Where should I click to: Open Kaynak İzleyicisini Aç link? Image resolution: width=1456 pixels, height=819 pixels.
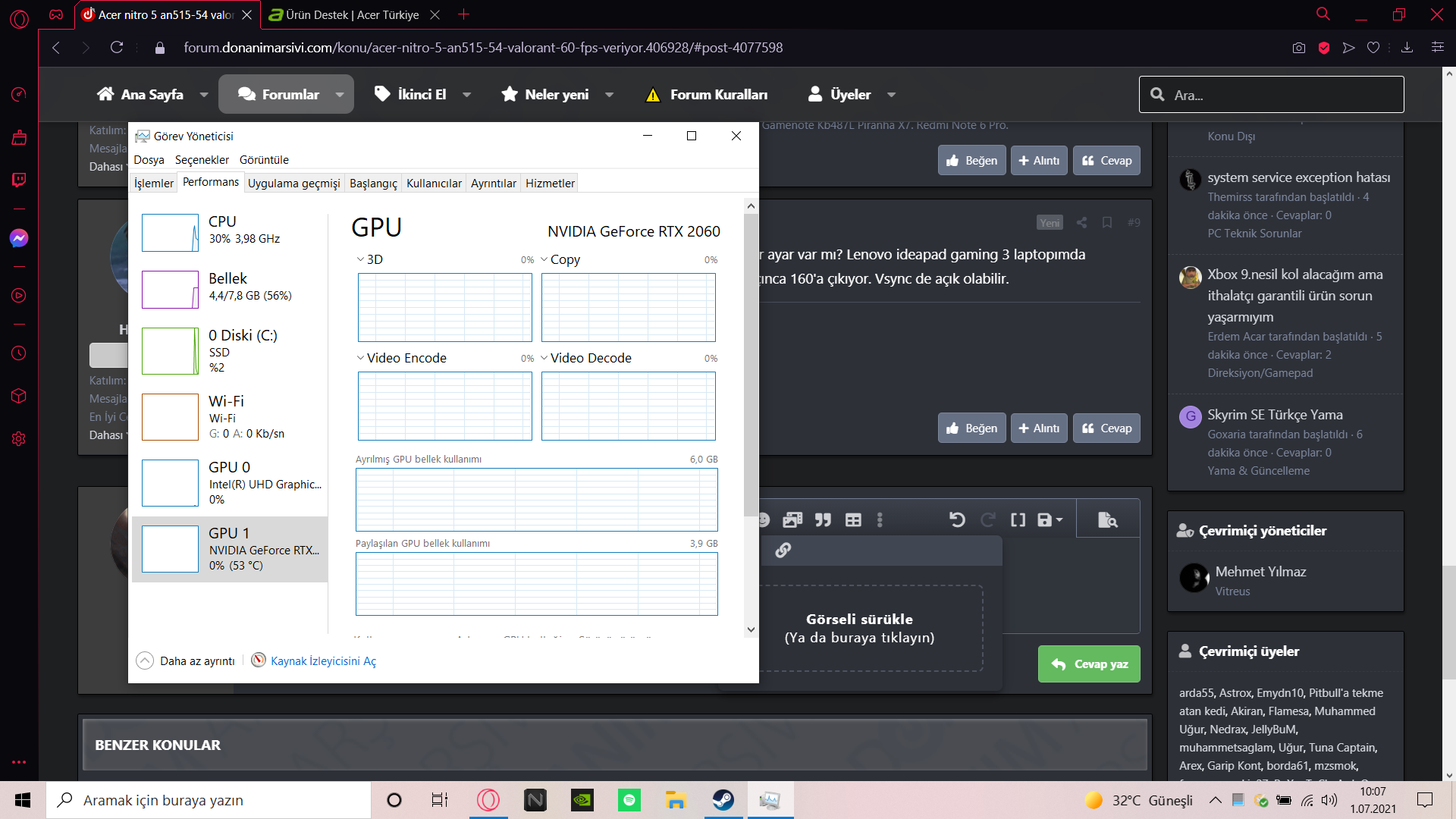pos(314,661)
